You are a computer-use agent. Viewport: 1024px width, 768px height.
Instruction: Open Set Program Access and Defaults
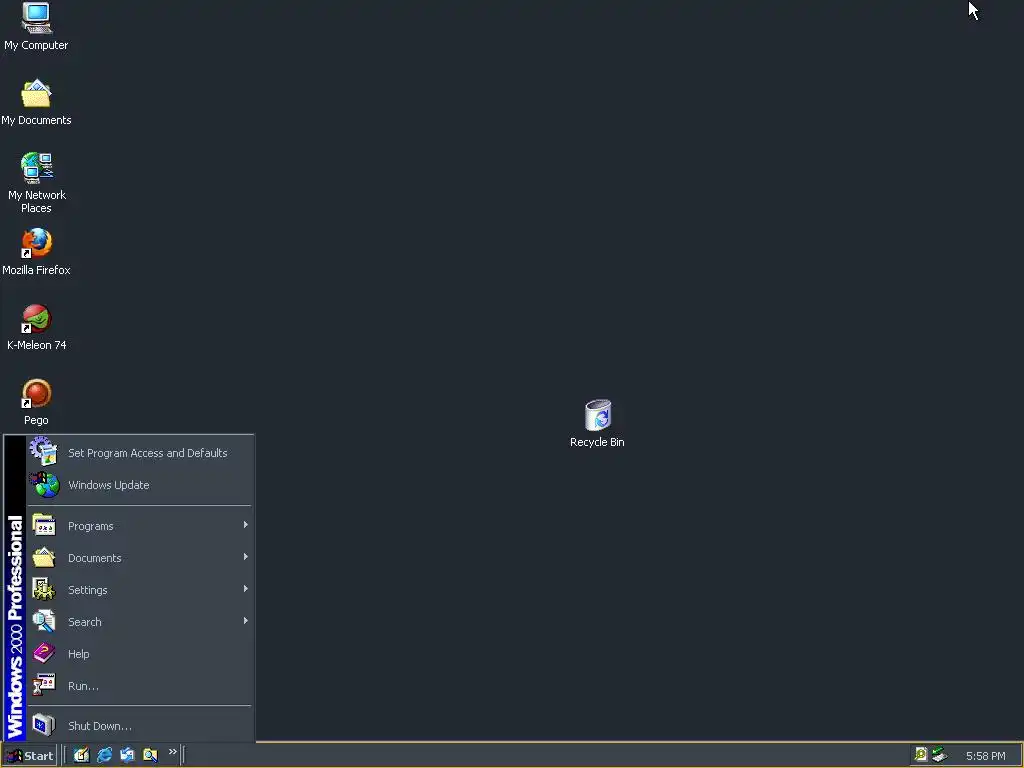[x=139, y=453]
